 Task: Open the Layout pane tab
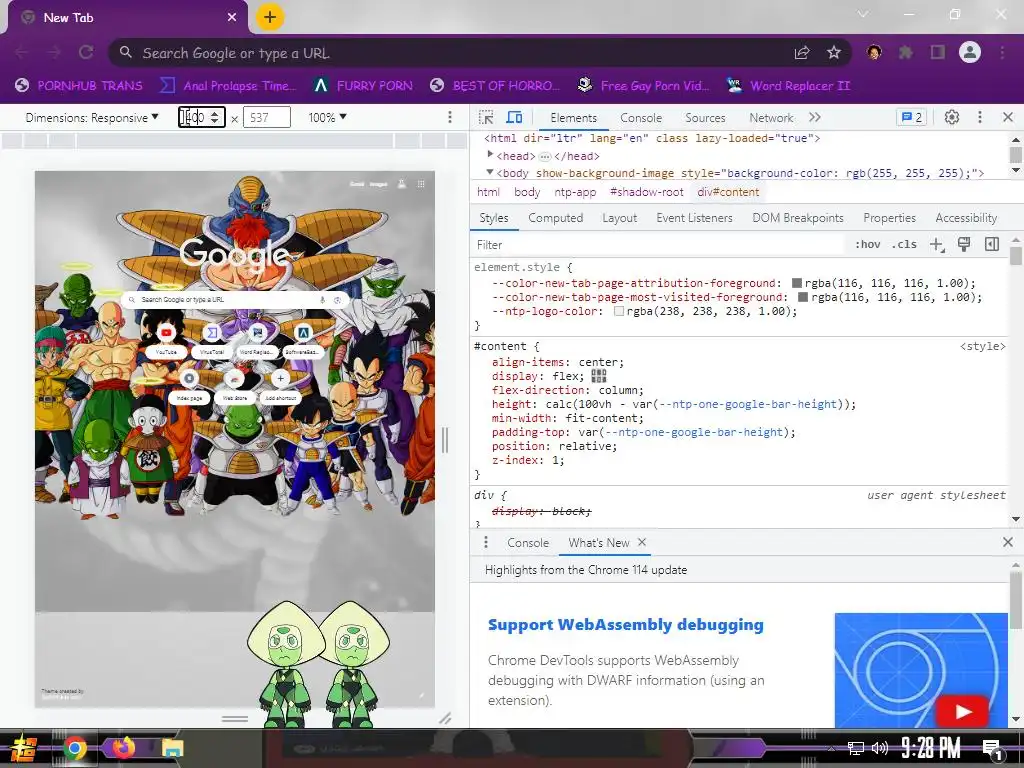[x=619, y=218]
